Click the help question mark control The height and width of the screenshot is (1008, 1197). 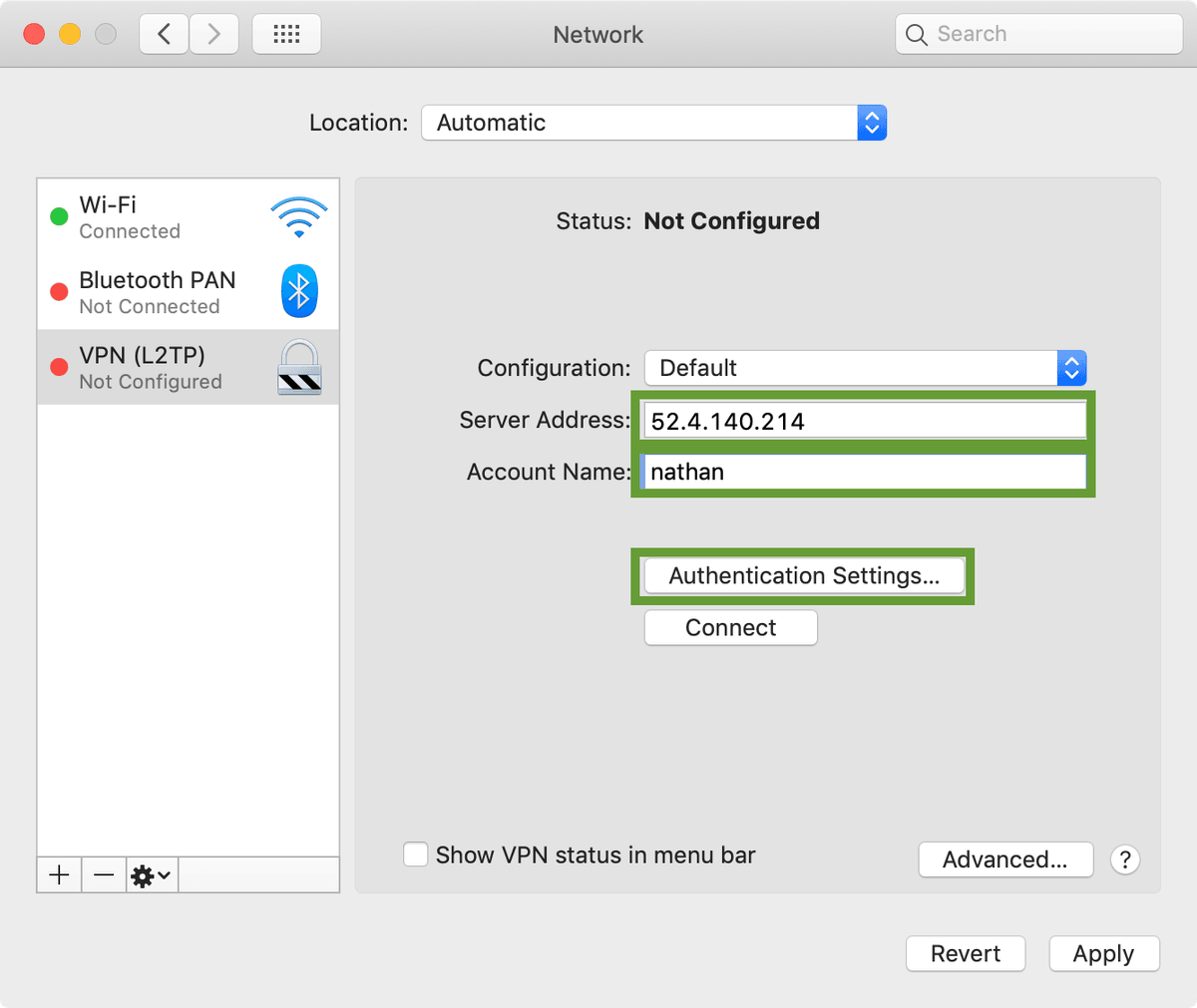(1125, 859)
